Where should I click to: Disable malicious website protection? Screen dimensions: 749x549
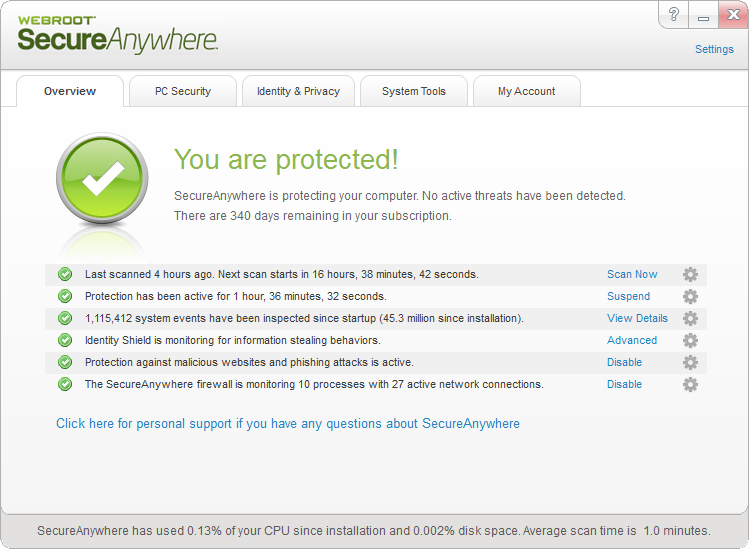coord(624,363)
